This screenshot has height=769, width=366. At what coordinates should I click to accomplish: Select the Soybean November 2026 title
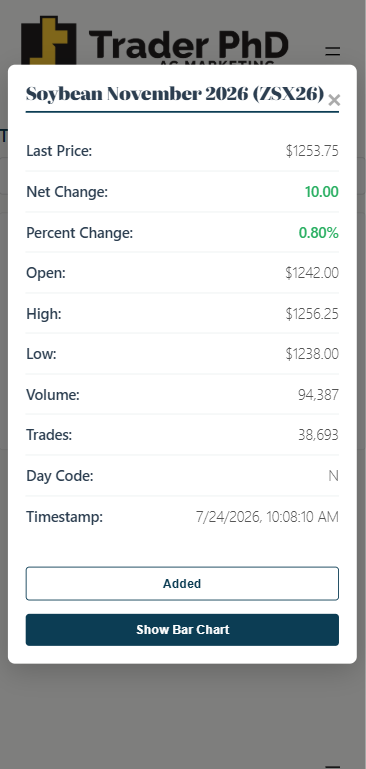[175, 93]
